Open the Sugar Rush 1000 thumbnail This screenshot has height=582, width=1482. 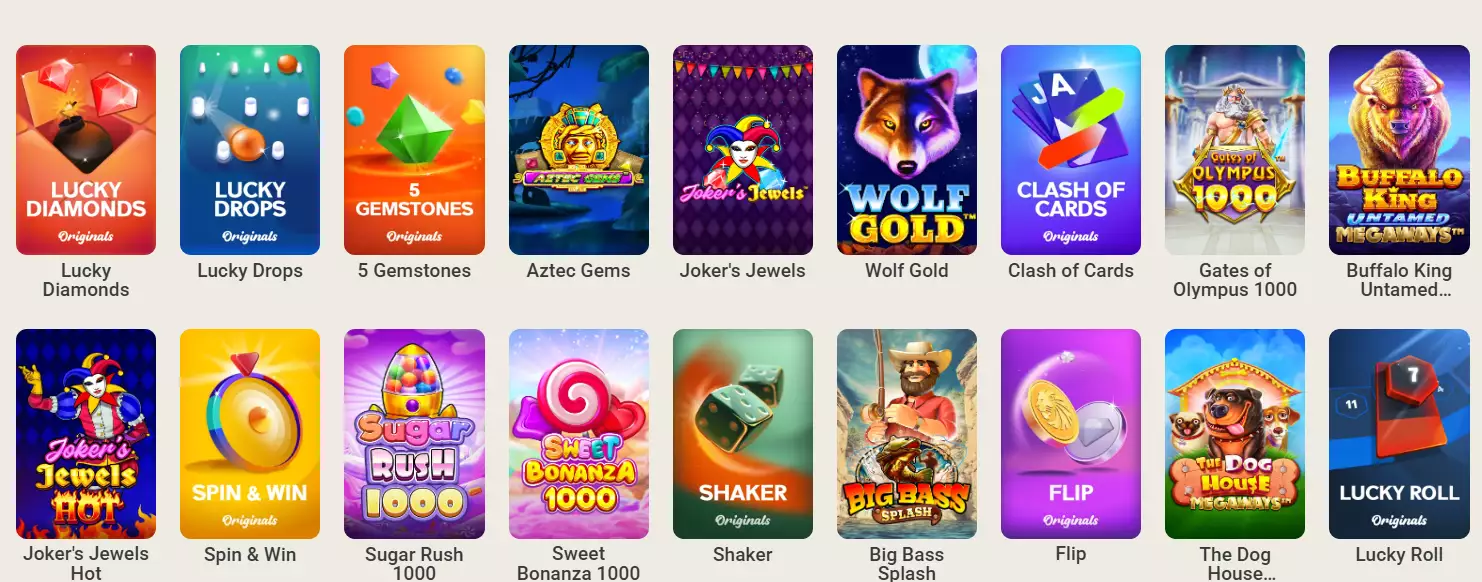point(414,434)
